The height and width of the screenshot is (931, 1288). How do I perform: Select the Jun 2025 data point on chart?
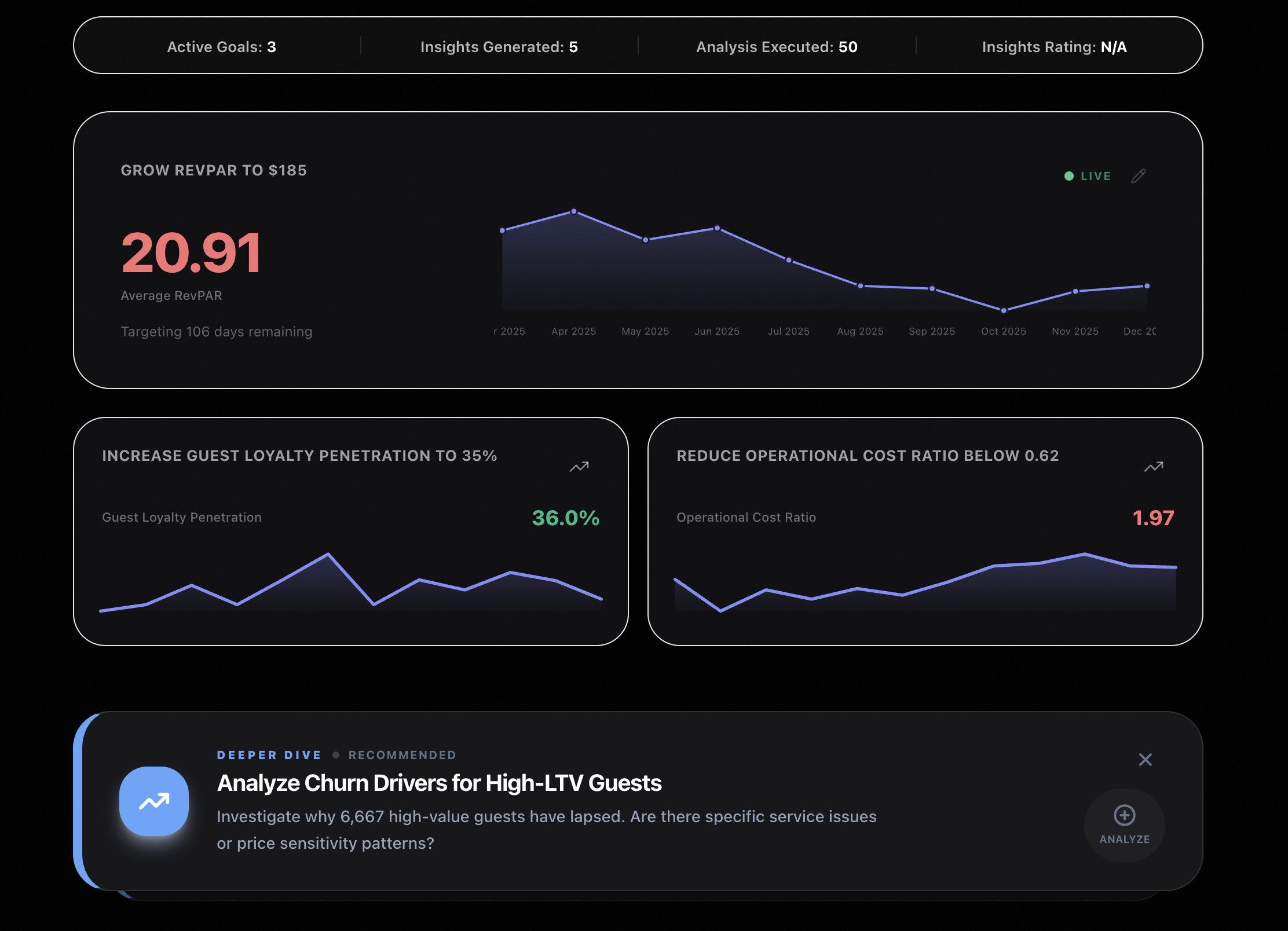tap(717, 228)
